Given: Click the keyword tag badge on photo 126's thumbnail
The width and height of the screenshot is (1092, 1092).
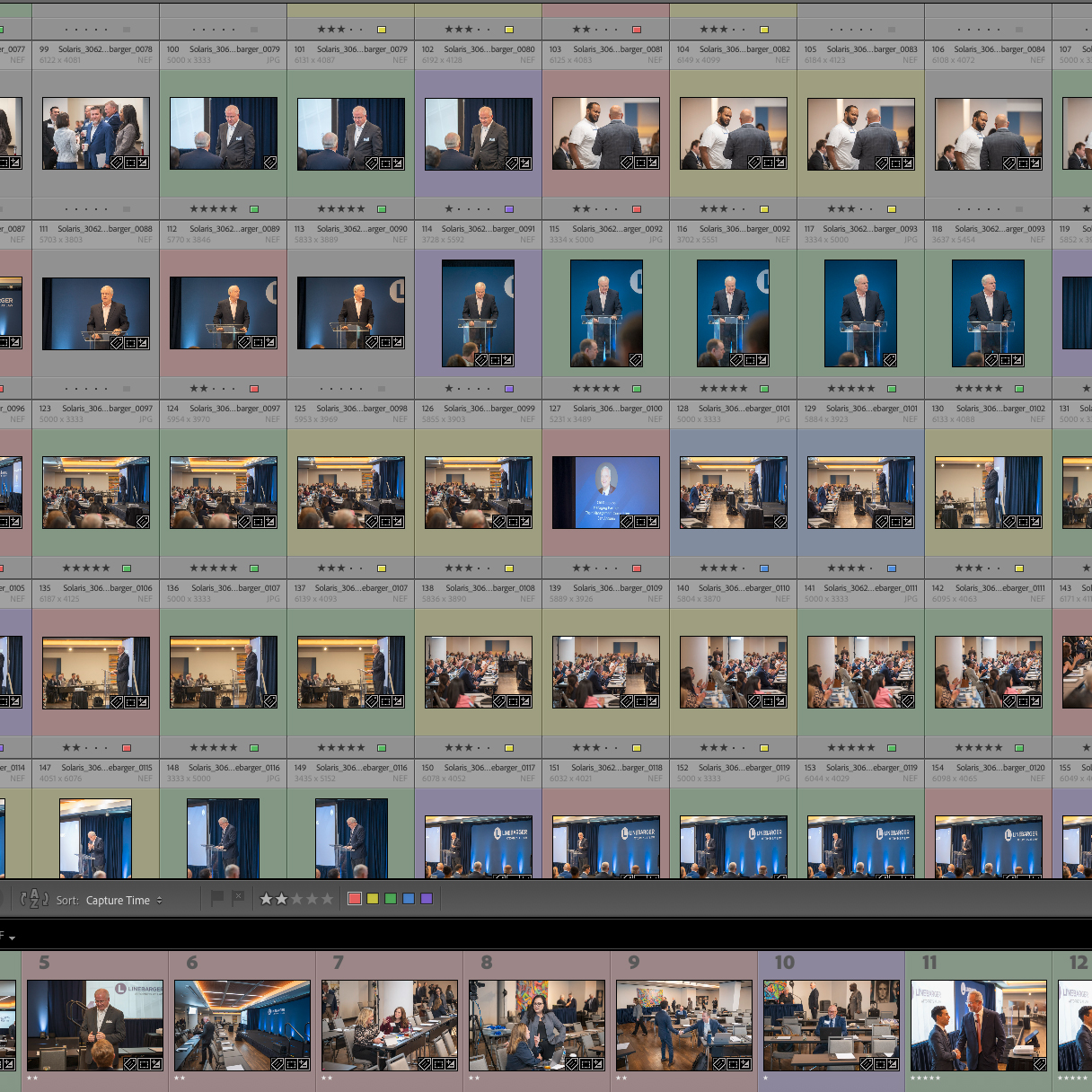Looking at the screenshot, I should pos(498,522).
